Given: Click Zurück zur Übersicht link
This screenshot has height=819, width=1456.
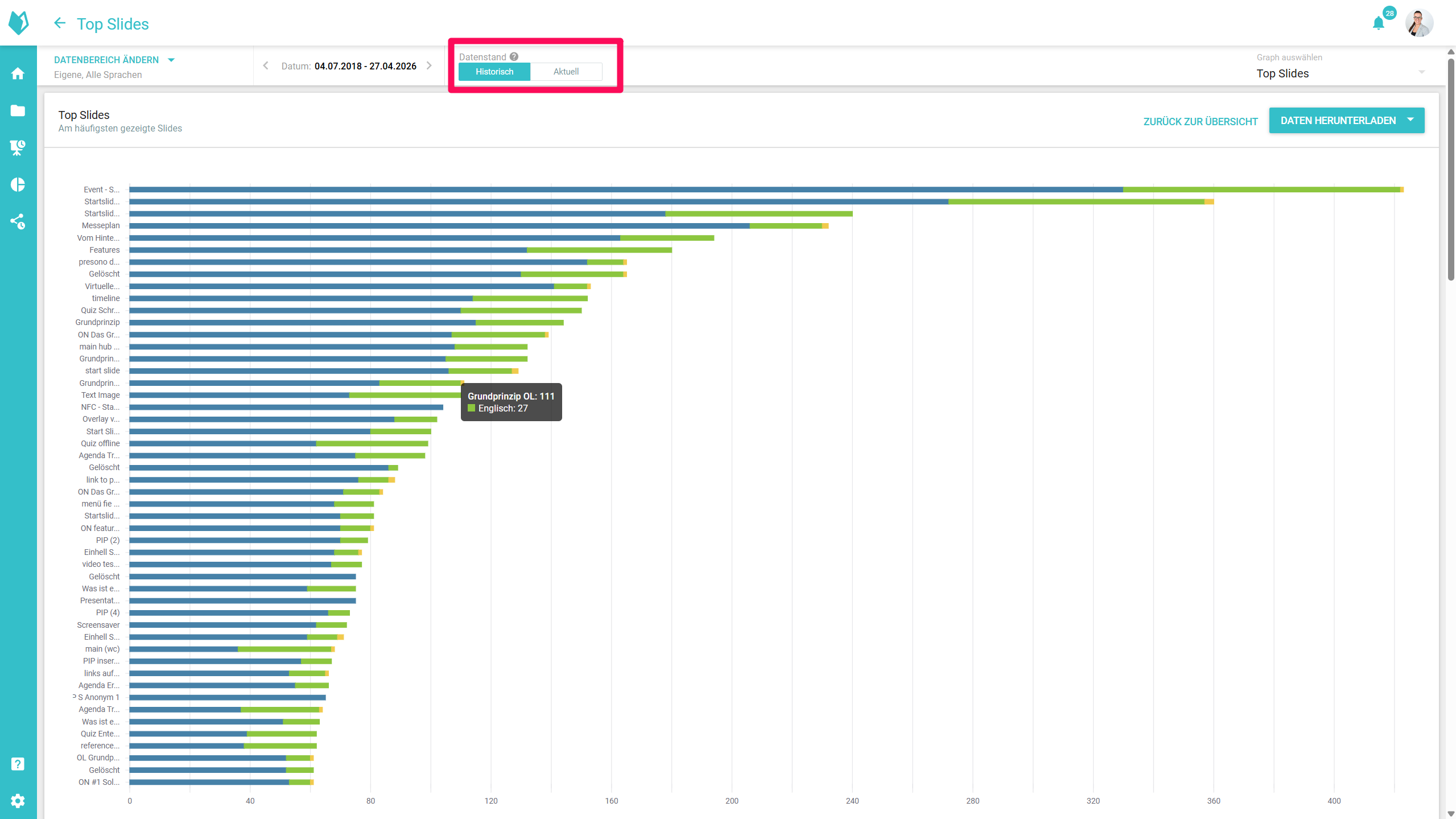Looking at the screenshot, I should tap(1200, 121).
